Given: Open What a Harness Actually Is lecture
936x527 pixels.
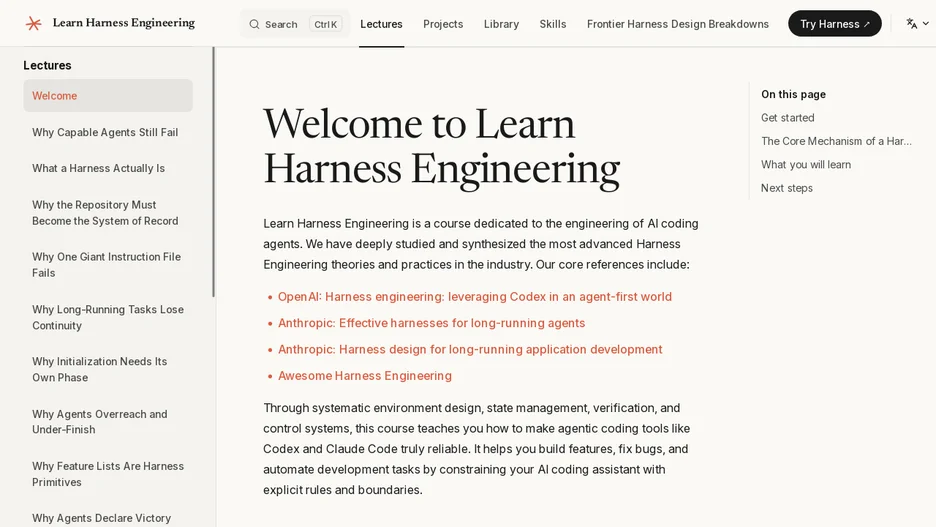Looking at the screenshot, I should click(x=98, y=168).
